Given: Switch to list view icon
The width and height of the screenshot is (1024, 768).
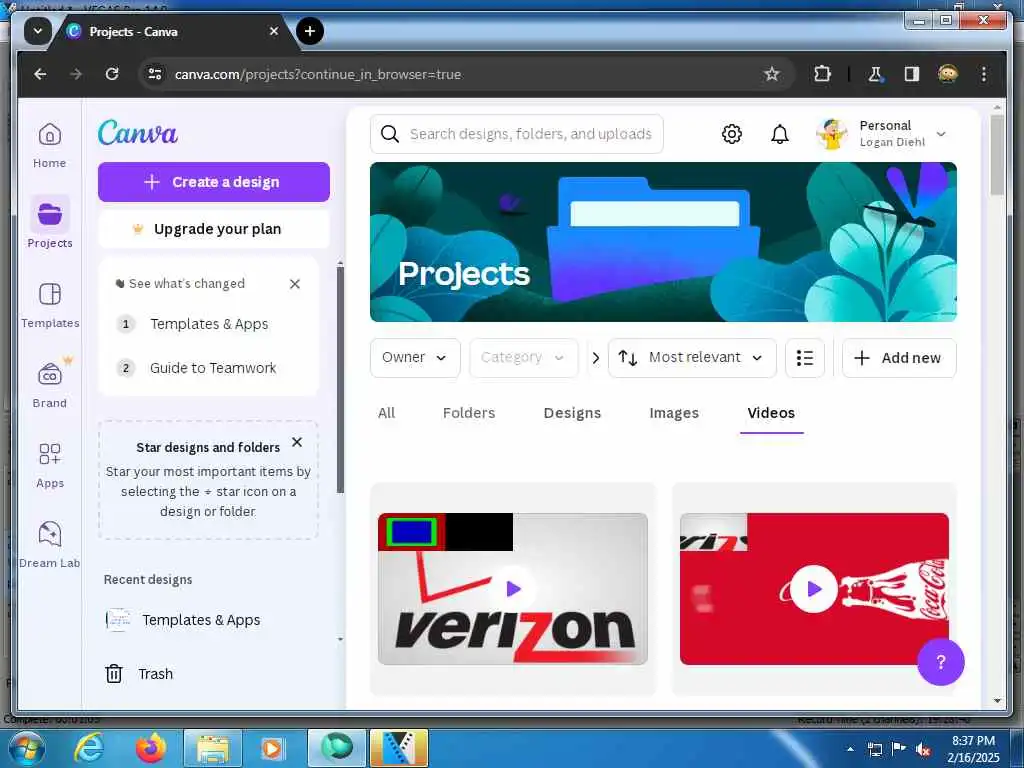Looking at the screenshot, I should tap(805, 358).
